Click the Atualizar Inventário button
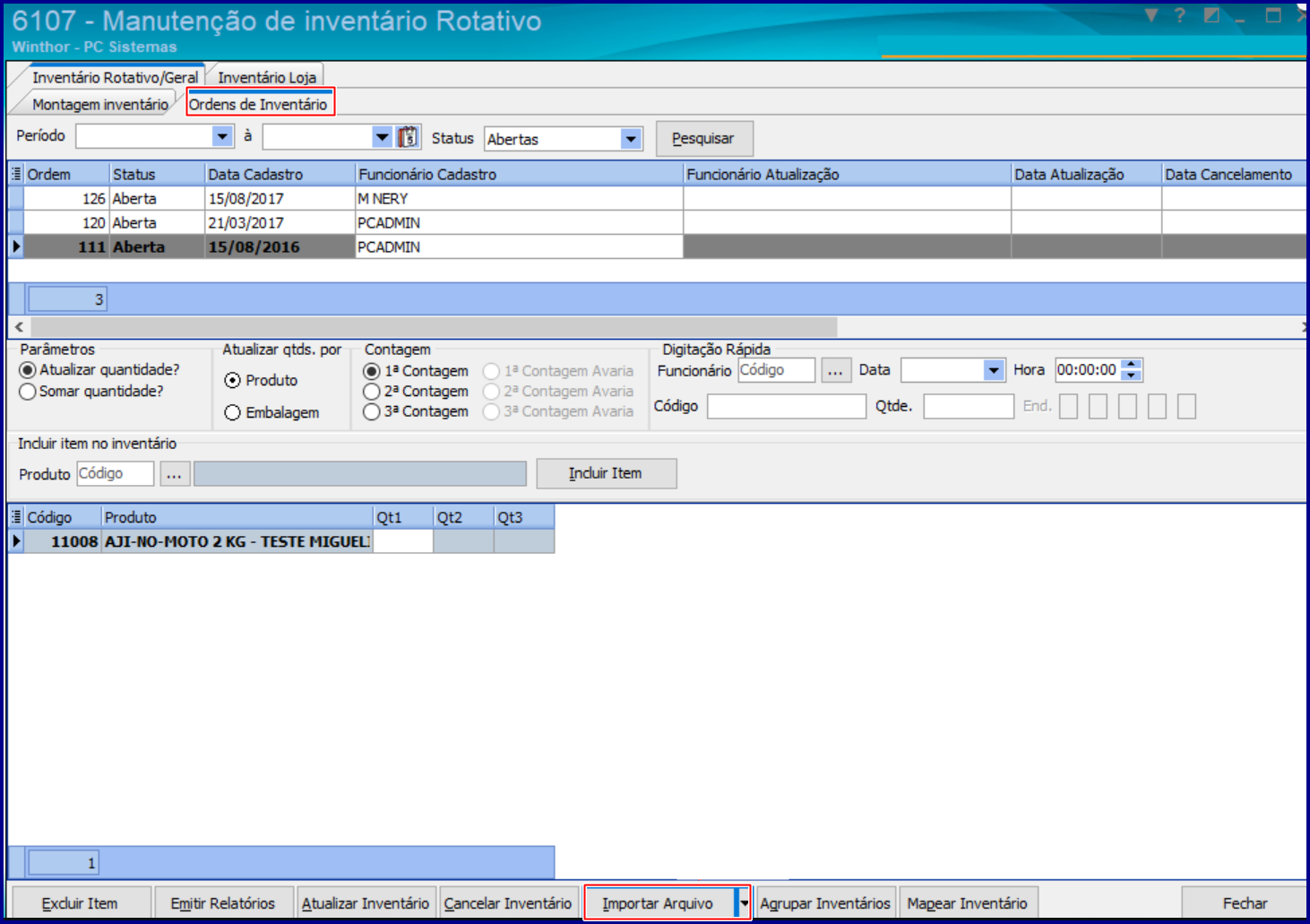This screenshot has width=1310, height=924. pos(366,903)
